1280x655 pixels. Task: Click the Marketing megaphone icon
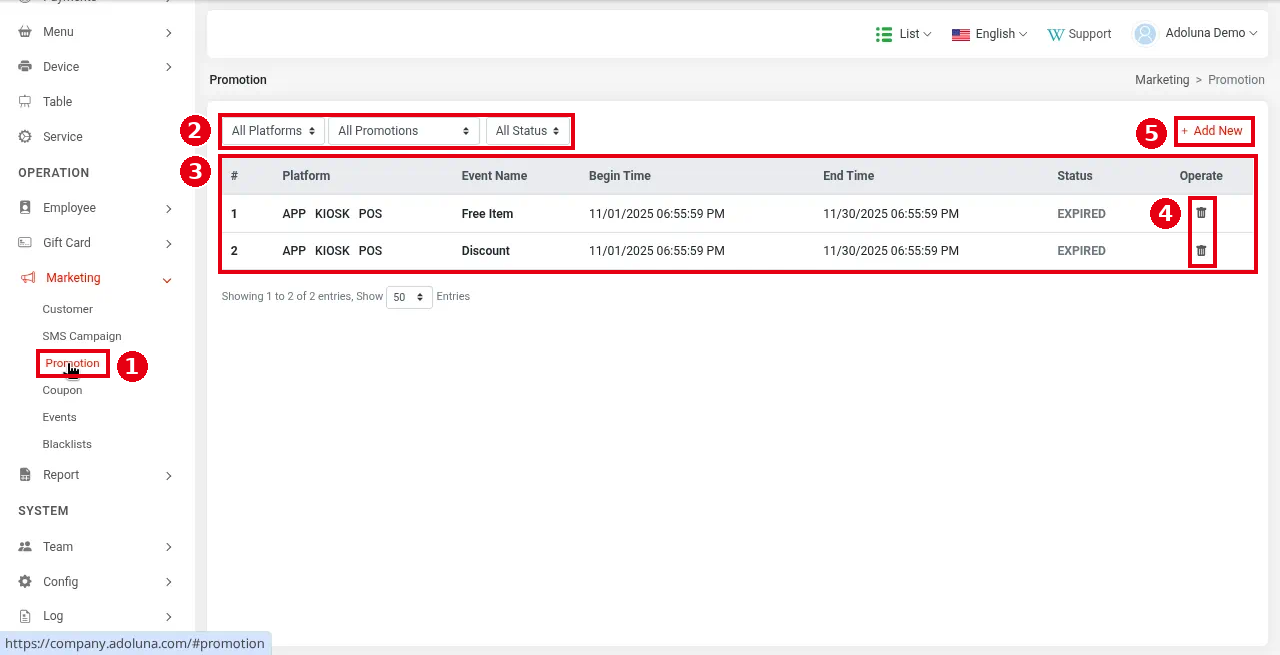(x=27, y=278)
